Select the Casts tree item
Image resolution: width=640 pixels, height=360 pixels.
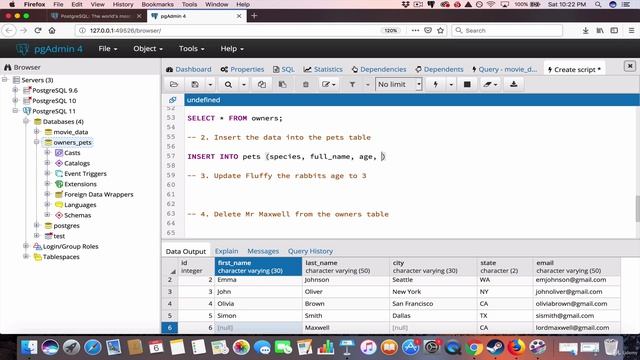(72, 153)
